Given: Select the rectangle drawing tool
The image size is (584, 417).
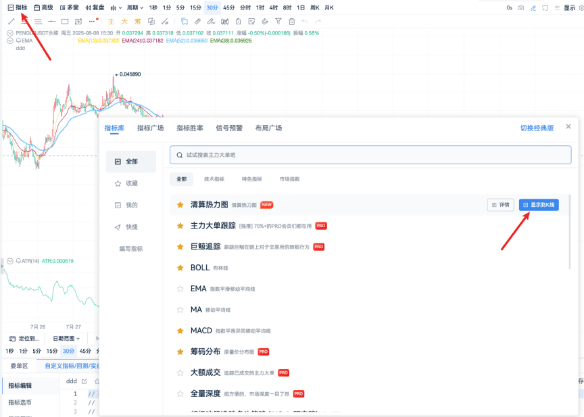Looking at the screenshot, I should [65, 22].
